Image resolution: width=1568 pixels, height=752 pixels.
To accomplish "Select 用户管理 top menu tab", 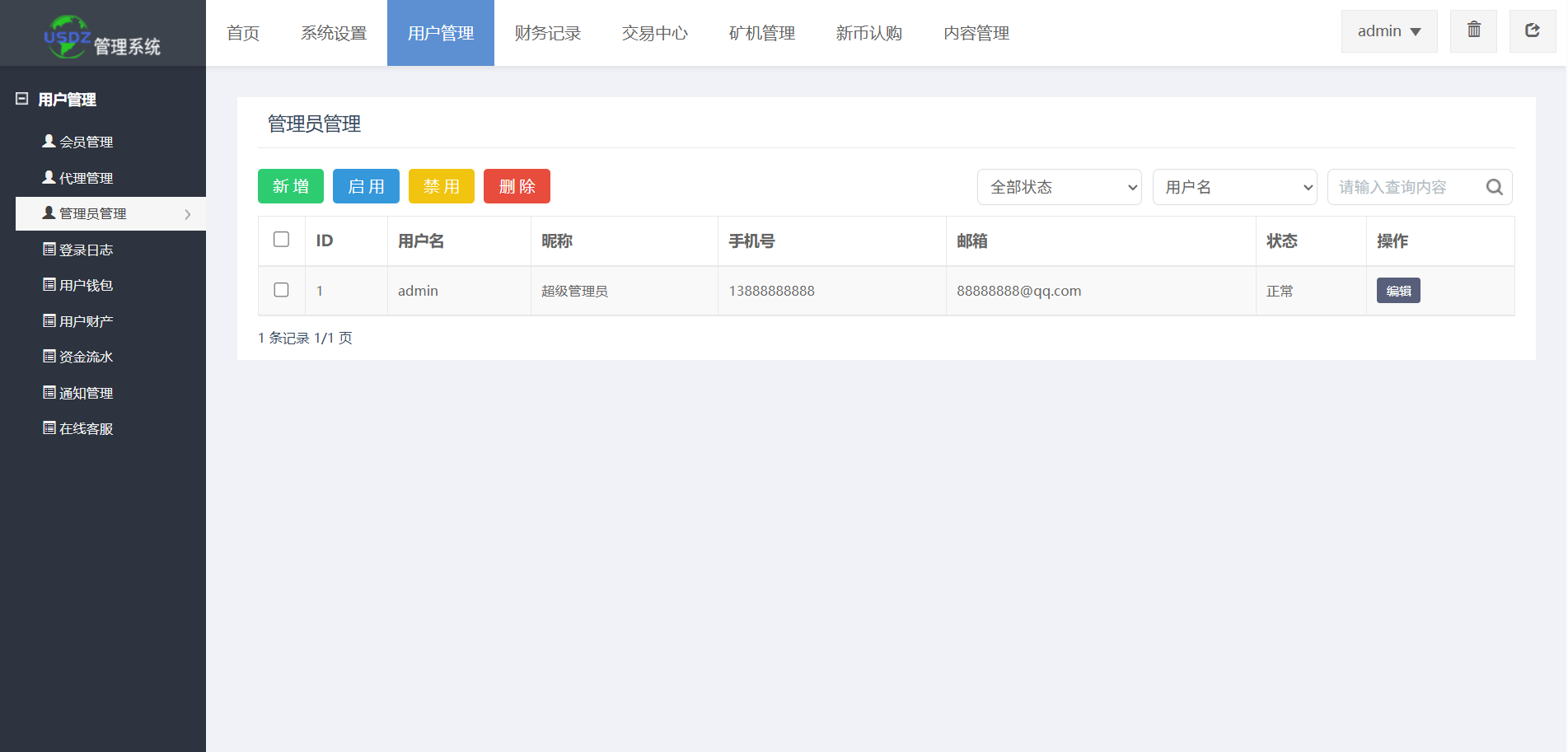I will [441, 33].
